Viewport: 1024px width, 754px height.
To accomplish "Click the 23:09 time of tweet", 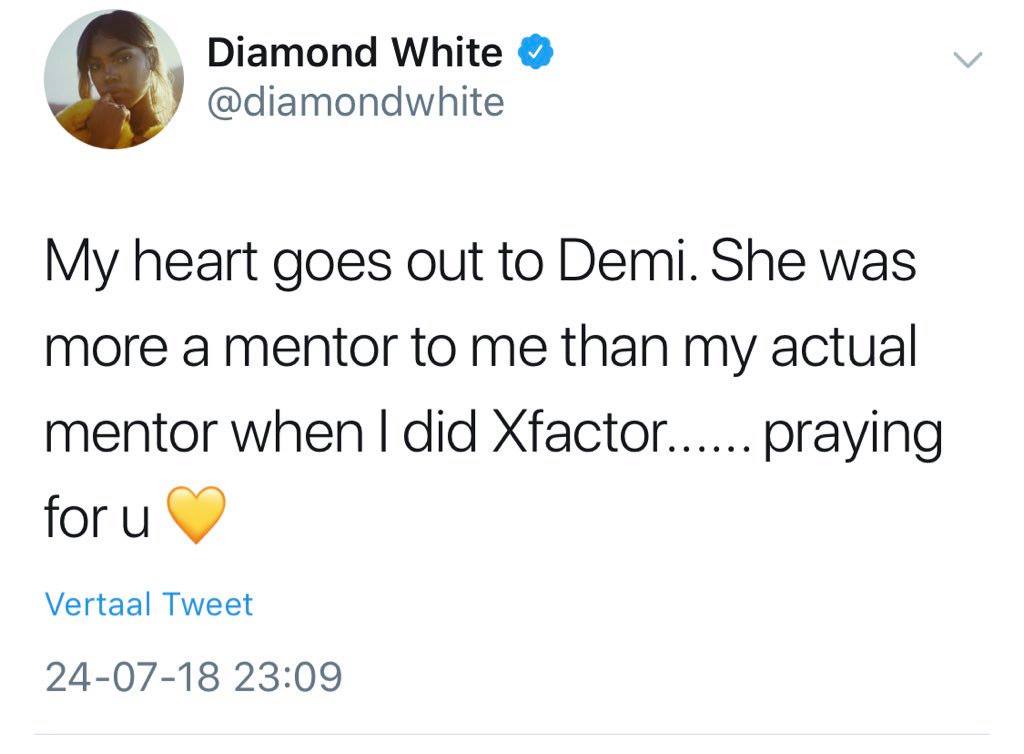I will (287, 678).
